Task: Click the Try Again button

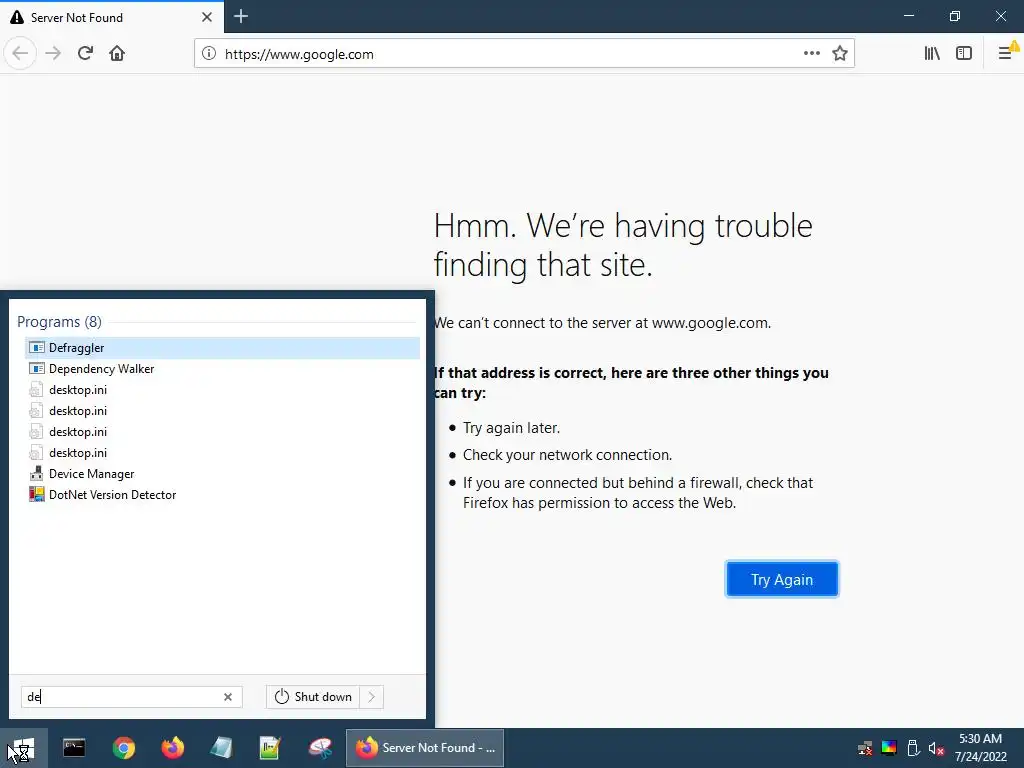Action: [x=782, y=579]
